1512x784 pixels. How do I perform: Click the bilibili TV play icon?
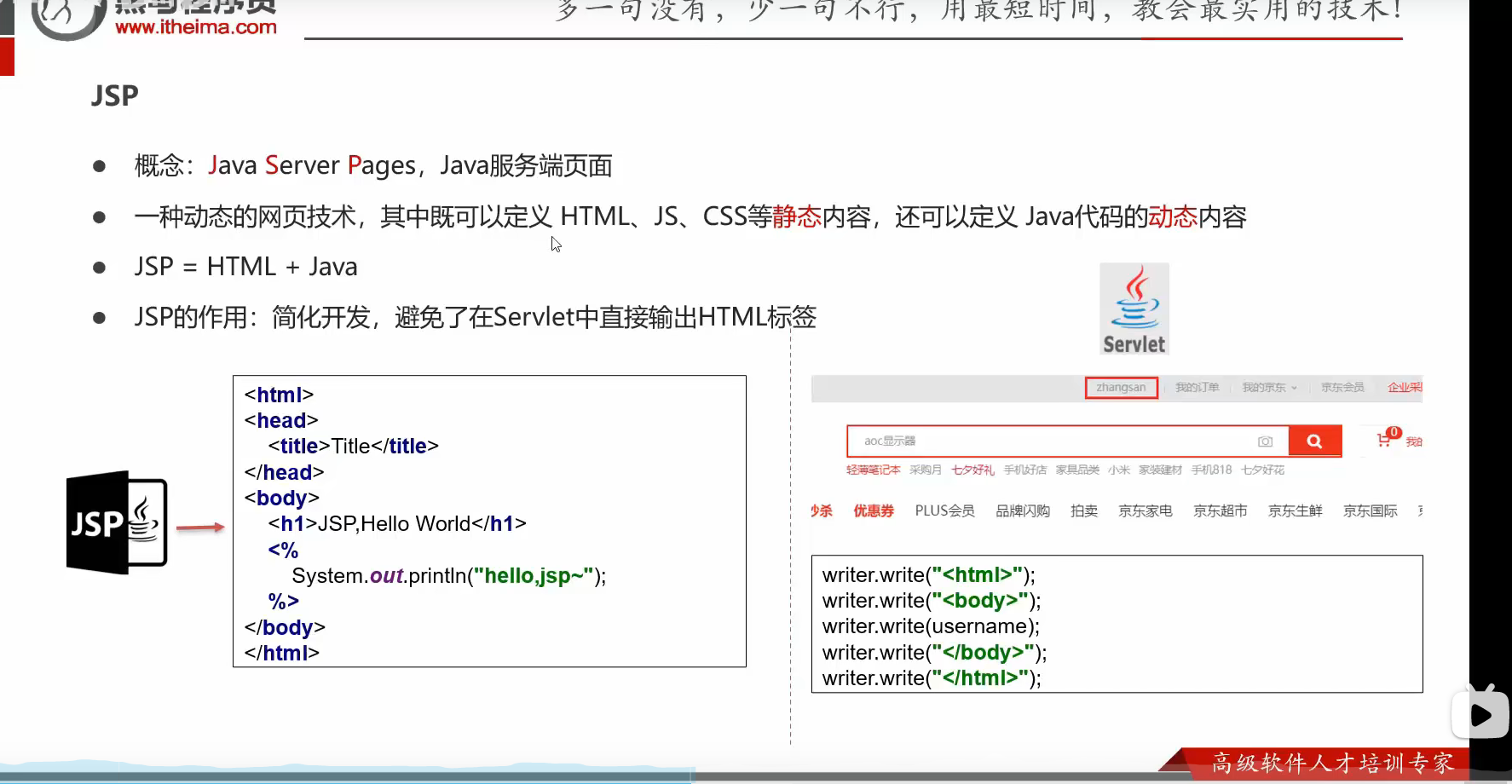click(x=1480, y=712)
